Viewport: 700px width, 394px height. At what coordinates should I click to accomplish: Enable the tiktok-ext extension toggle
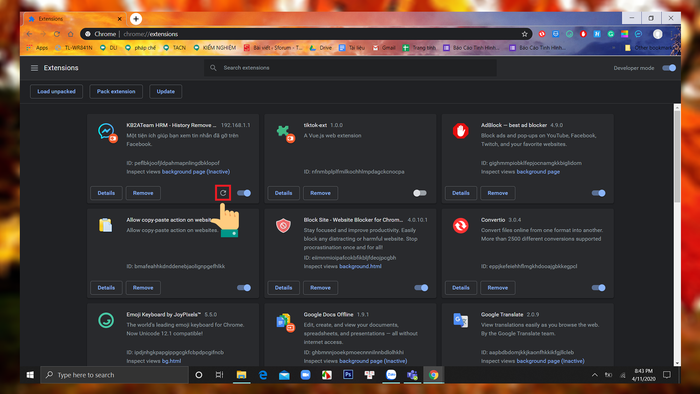click(420, 193)
